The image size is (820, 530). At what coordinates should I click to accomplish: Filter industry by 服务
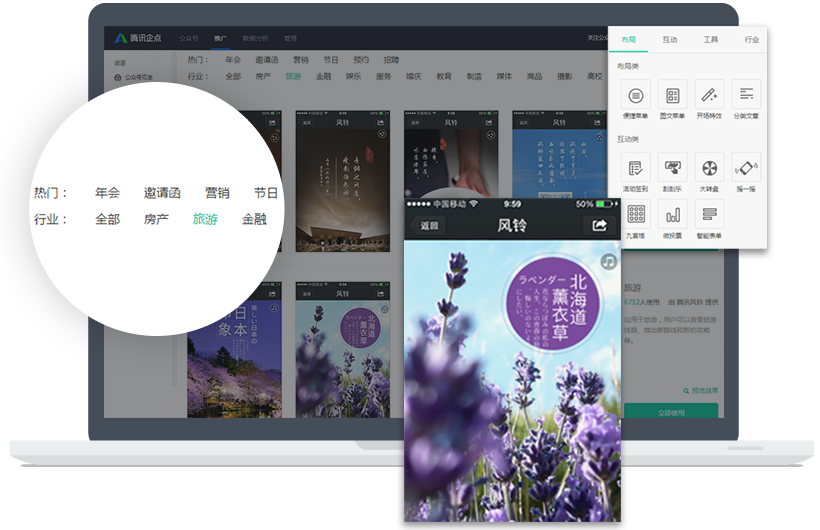(x=383, y=76)
